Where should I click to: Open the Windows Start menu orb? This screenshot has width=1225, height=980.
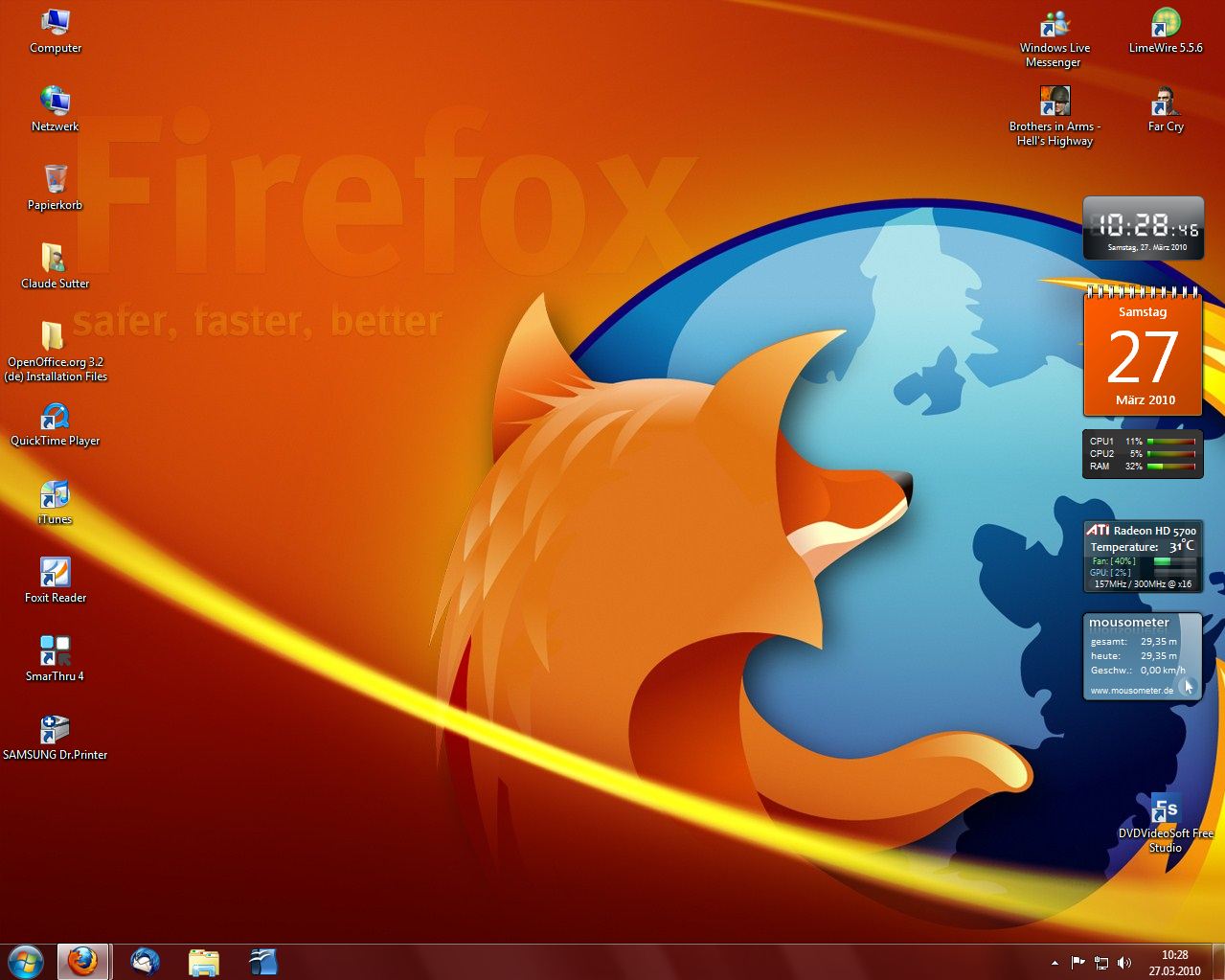coord(26,962)
